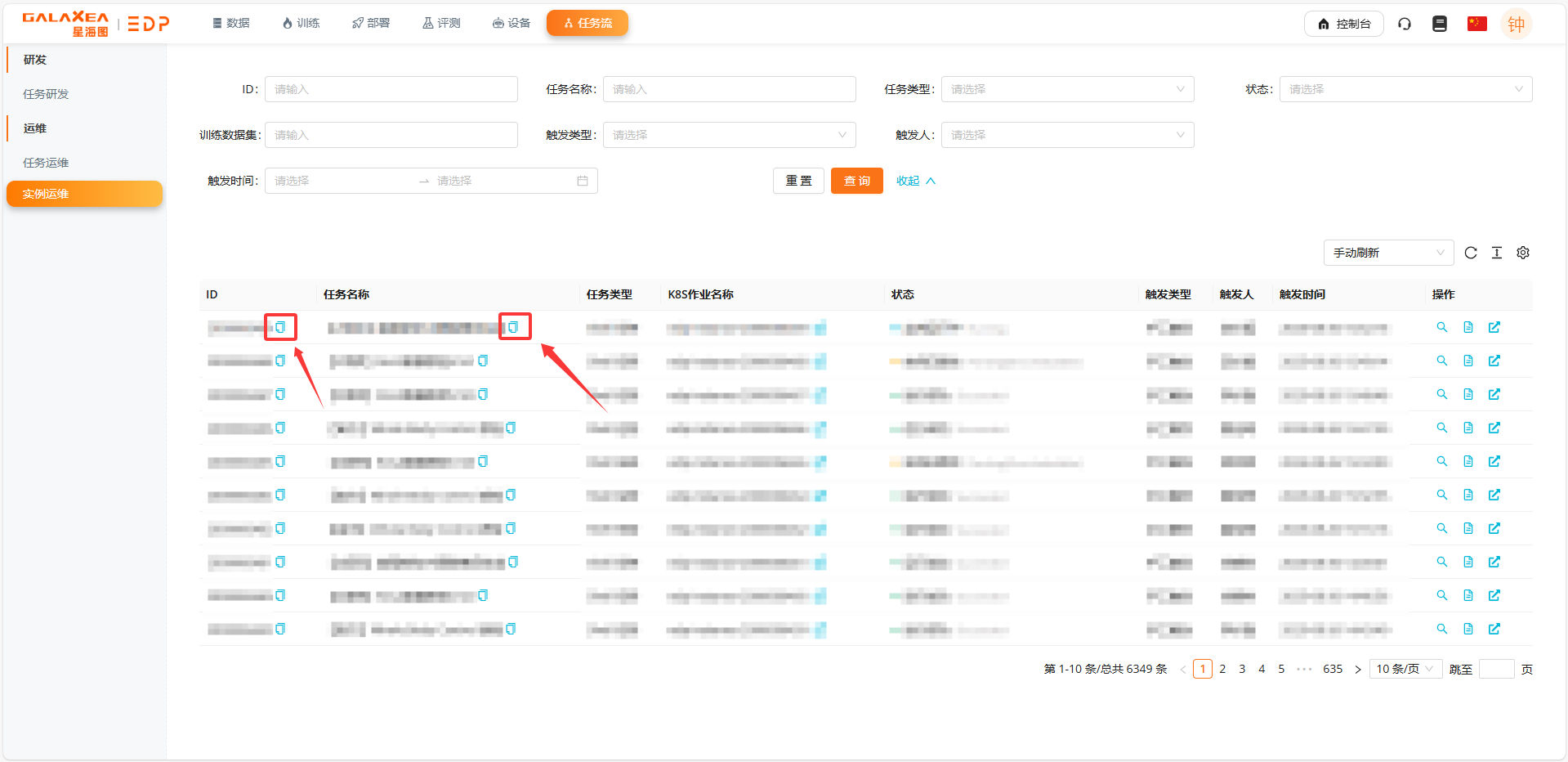Click the 任务名称 input field
Image resolution: width=1568 pixels, height=762 pixels.
[729, 89]
